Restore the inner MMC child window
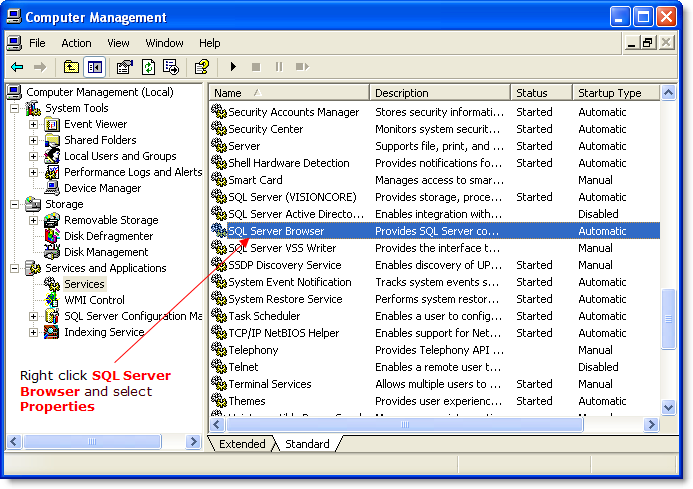 648,43
